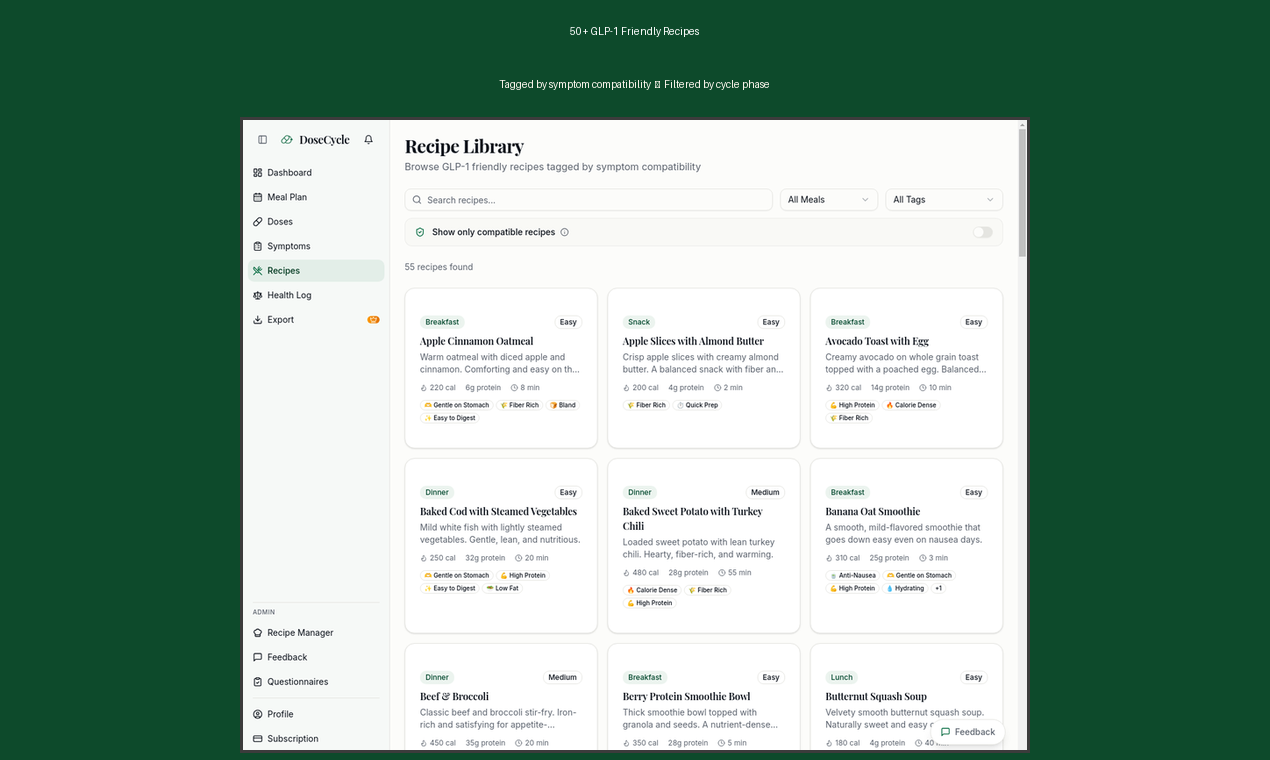Viewport: 1270px width, 760px height.
Task: Open Feedback admin page in sidebar
Action: pyautogui.click(x=316, y=657)
